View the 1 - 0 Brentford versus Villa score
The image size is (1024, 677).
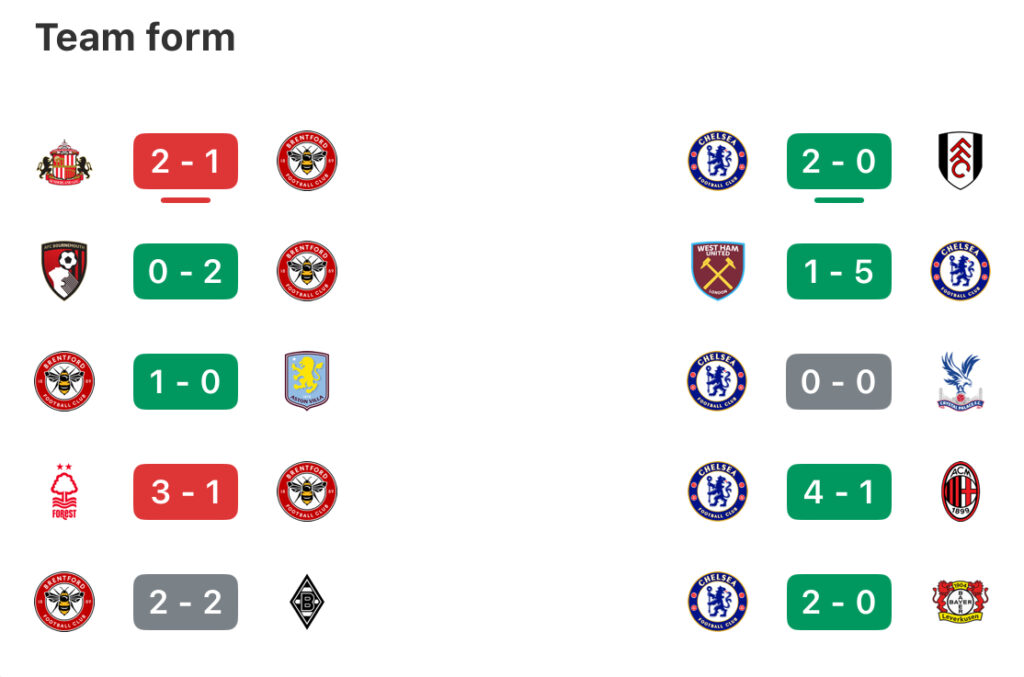(185, 382)
